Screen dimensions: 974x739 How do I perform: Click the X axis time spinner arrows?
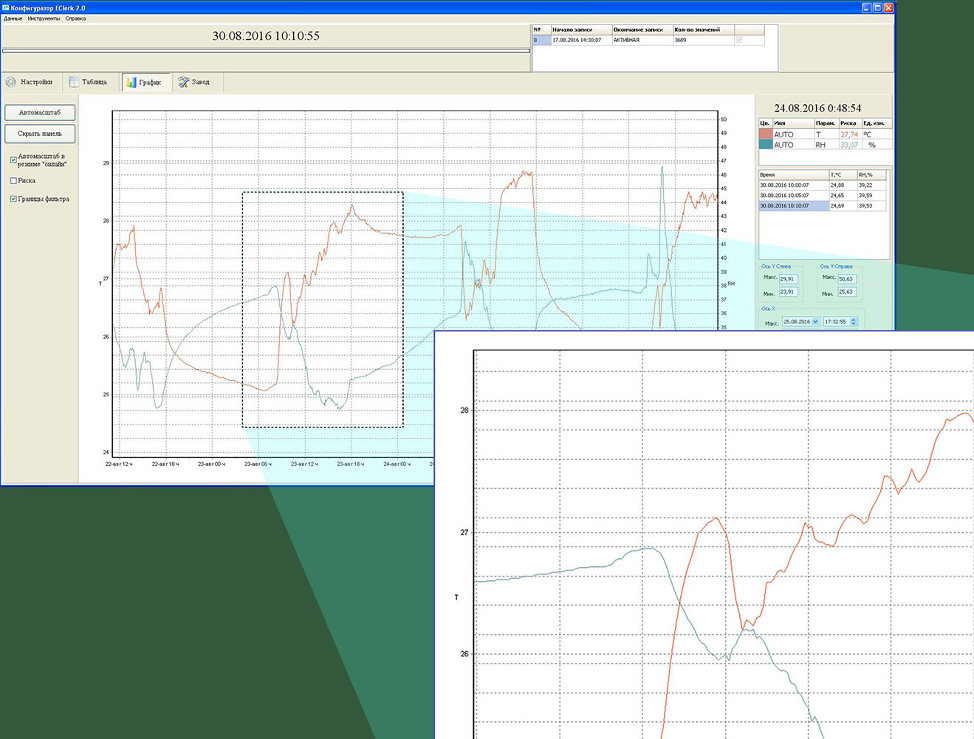(x=855, y=322)
